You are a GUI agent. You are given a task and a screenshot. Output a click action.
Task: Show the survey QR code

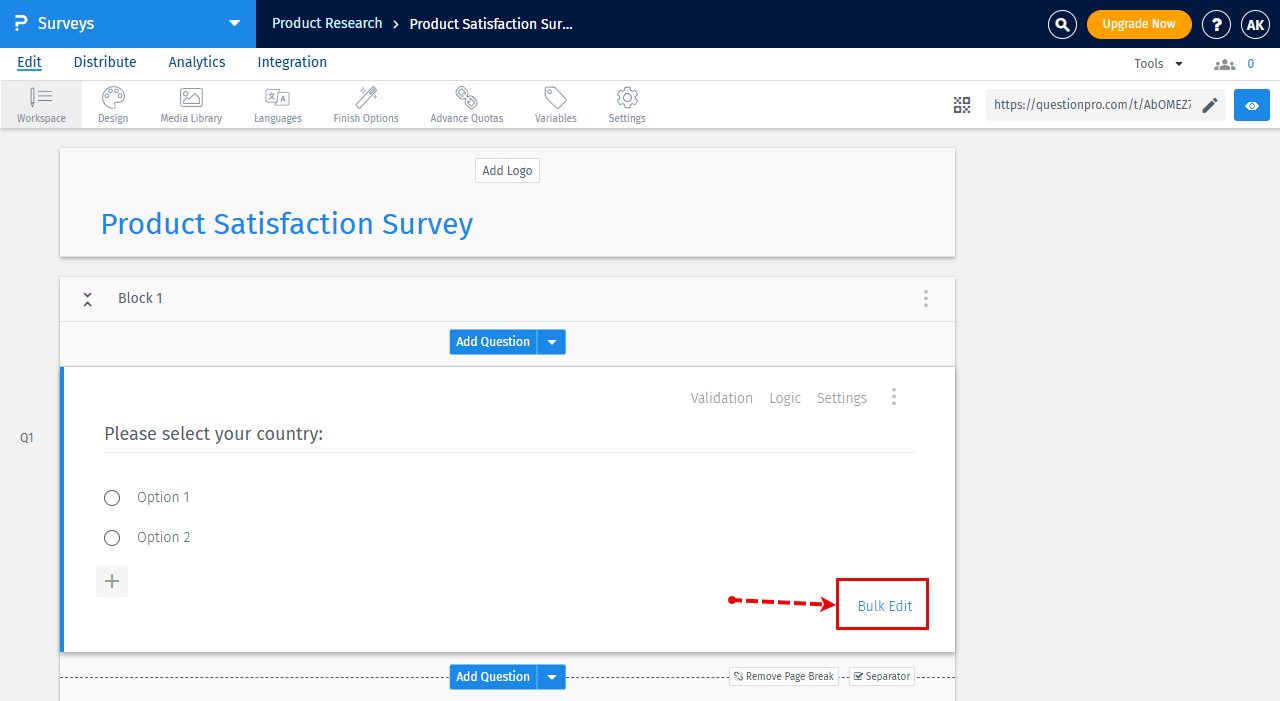tap(961, 104)
